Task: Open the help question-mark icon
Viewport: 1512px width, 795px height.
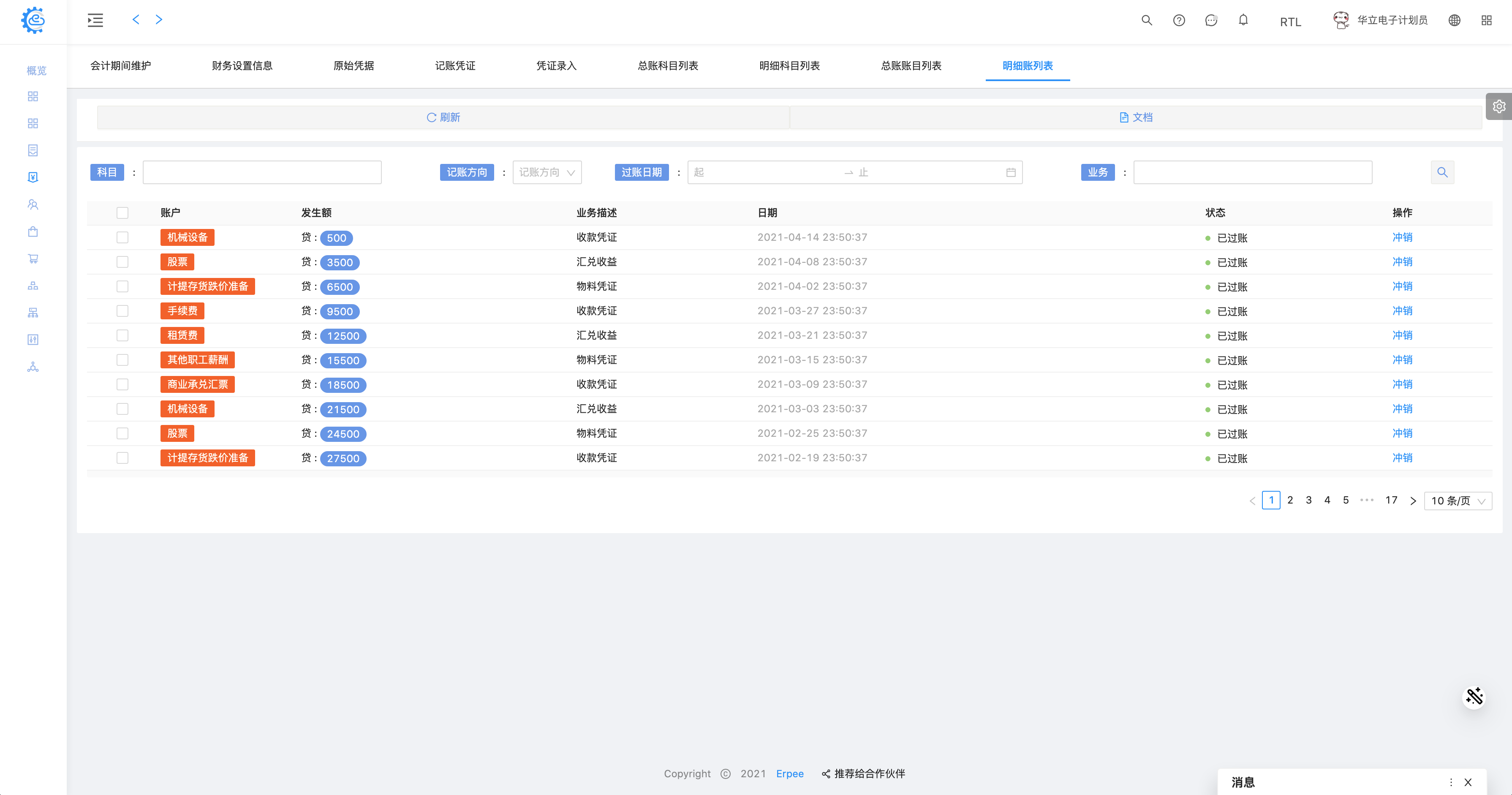Action: click(1179, 21)
